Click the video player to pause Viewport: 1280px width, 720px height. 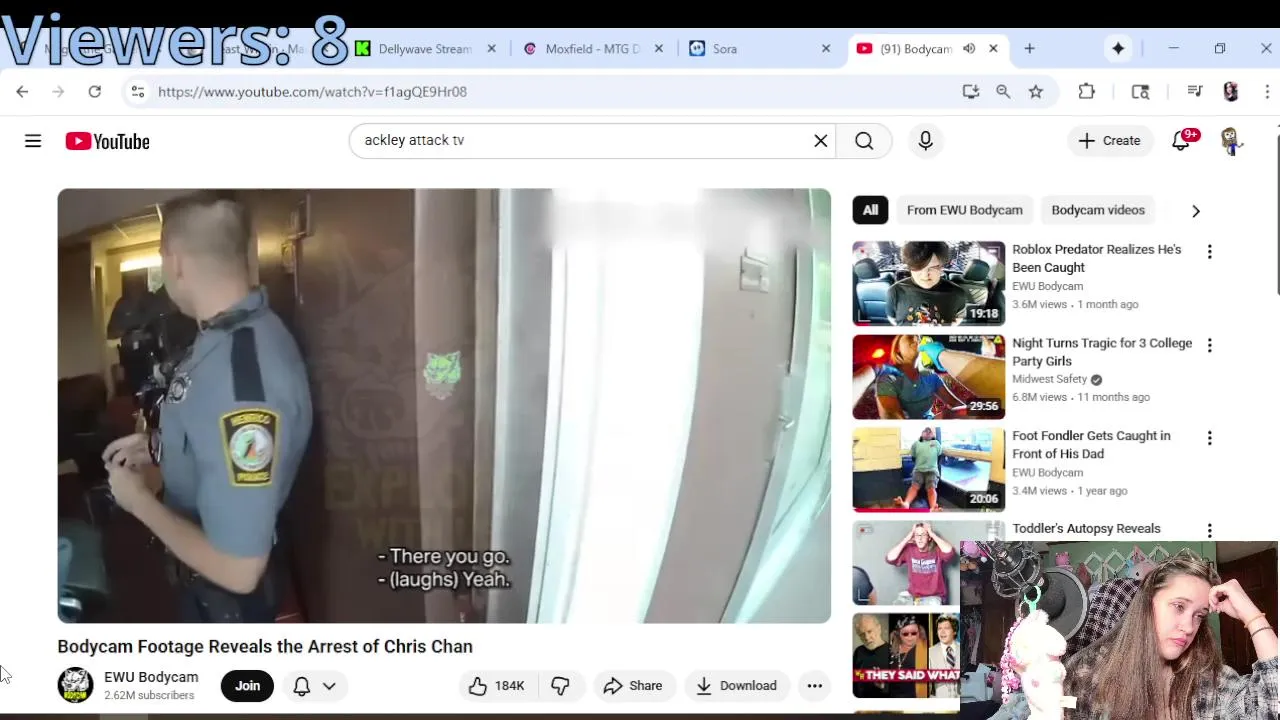point(444,406)
